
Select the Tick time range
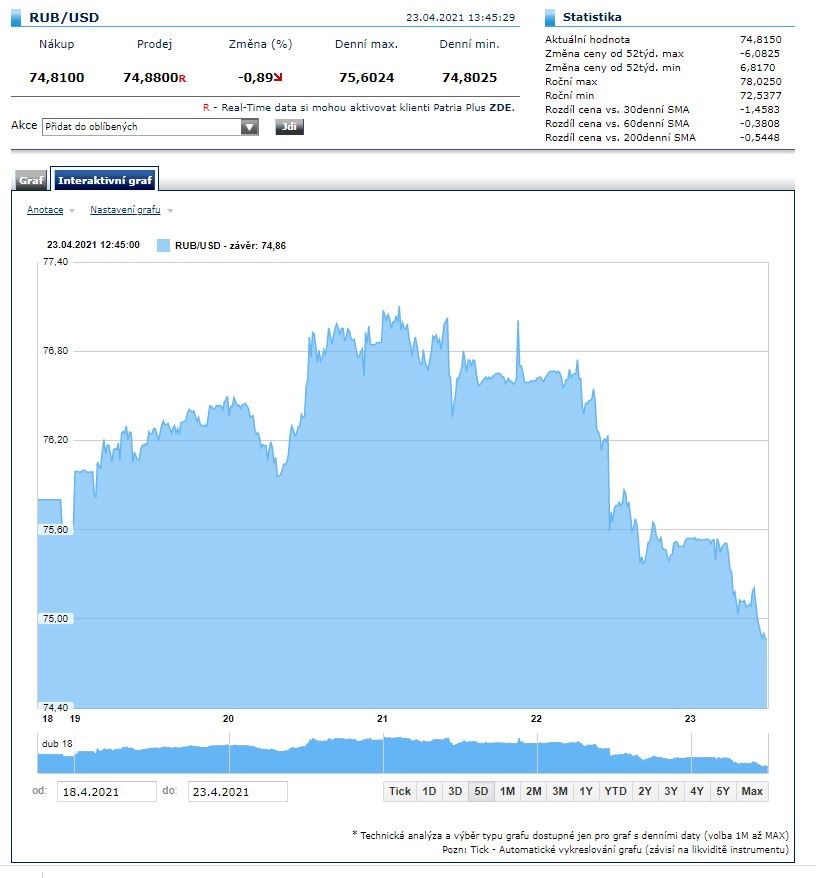400,791
